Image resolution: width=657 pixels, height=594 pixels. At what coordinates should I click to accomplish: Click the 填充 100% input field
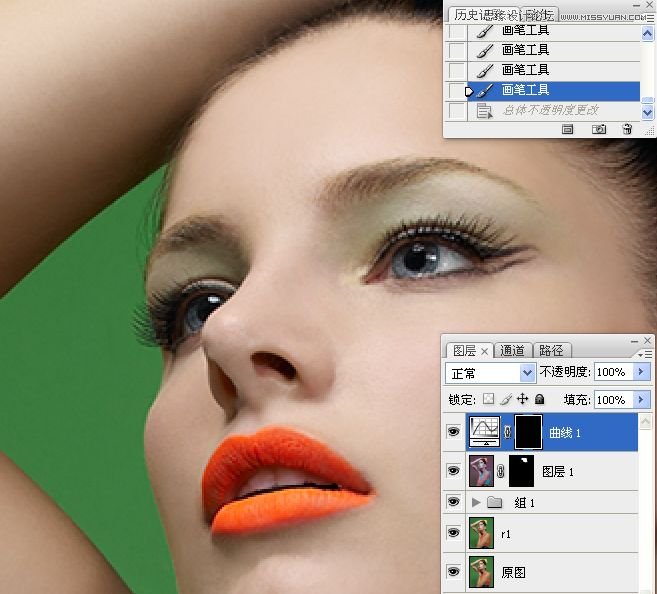614,400
